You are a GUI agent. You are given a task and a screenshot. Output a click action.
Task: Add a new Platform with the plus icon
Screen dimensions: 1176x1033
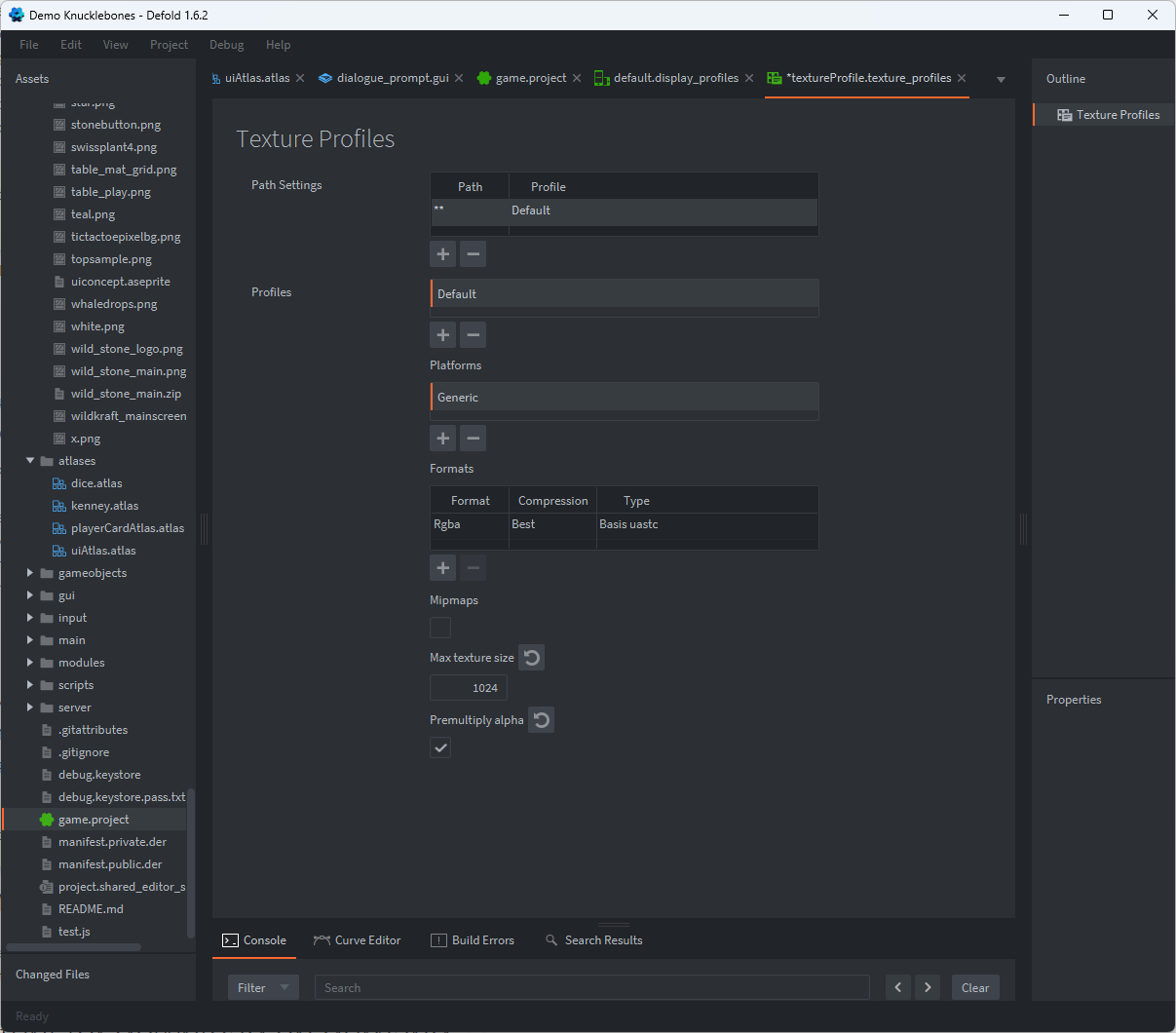pyautogui.click(x=442, y=438)
